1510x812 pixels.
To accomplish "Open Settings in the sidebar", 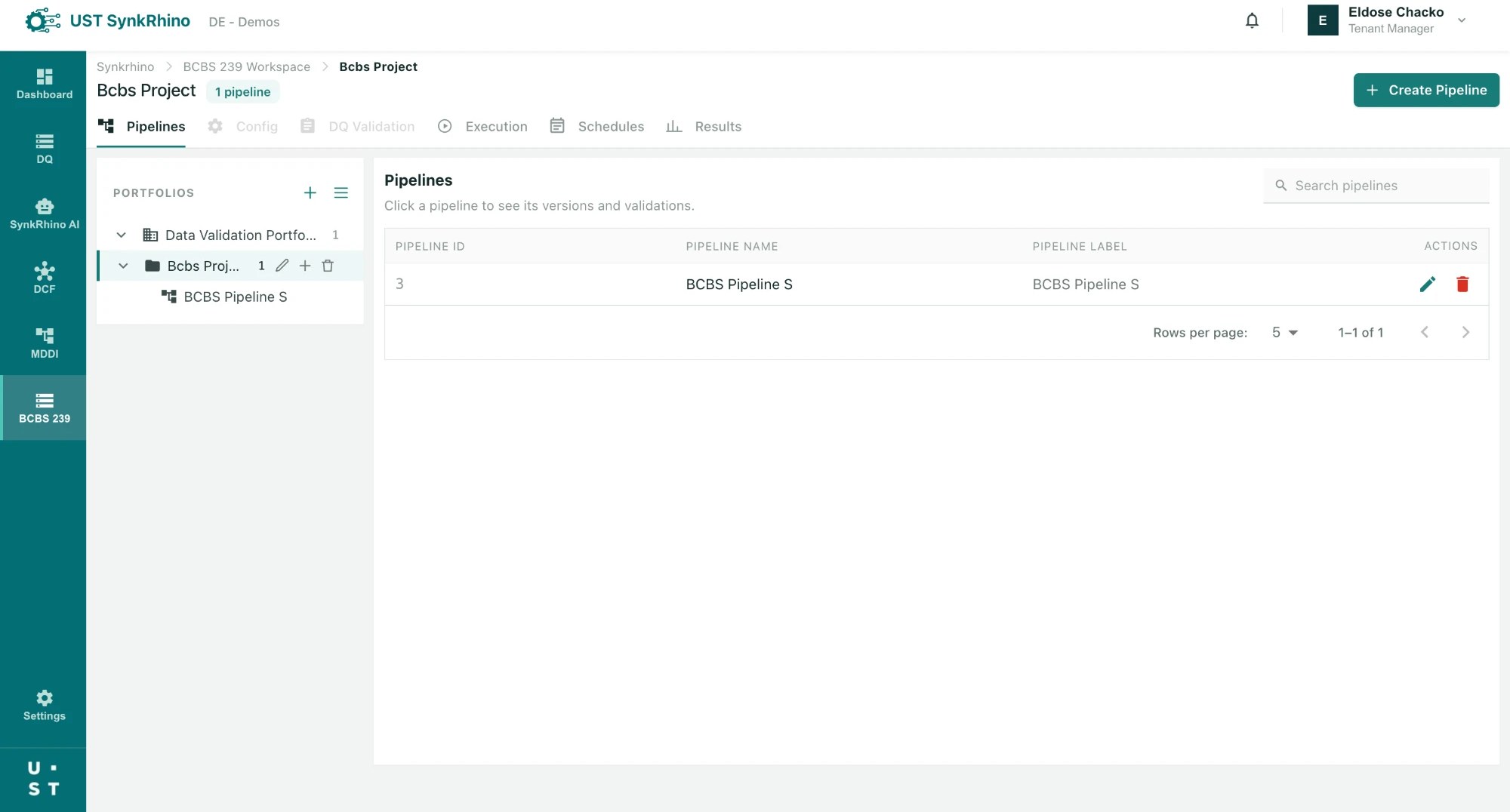I will coord(44,706).
